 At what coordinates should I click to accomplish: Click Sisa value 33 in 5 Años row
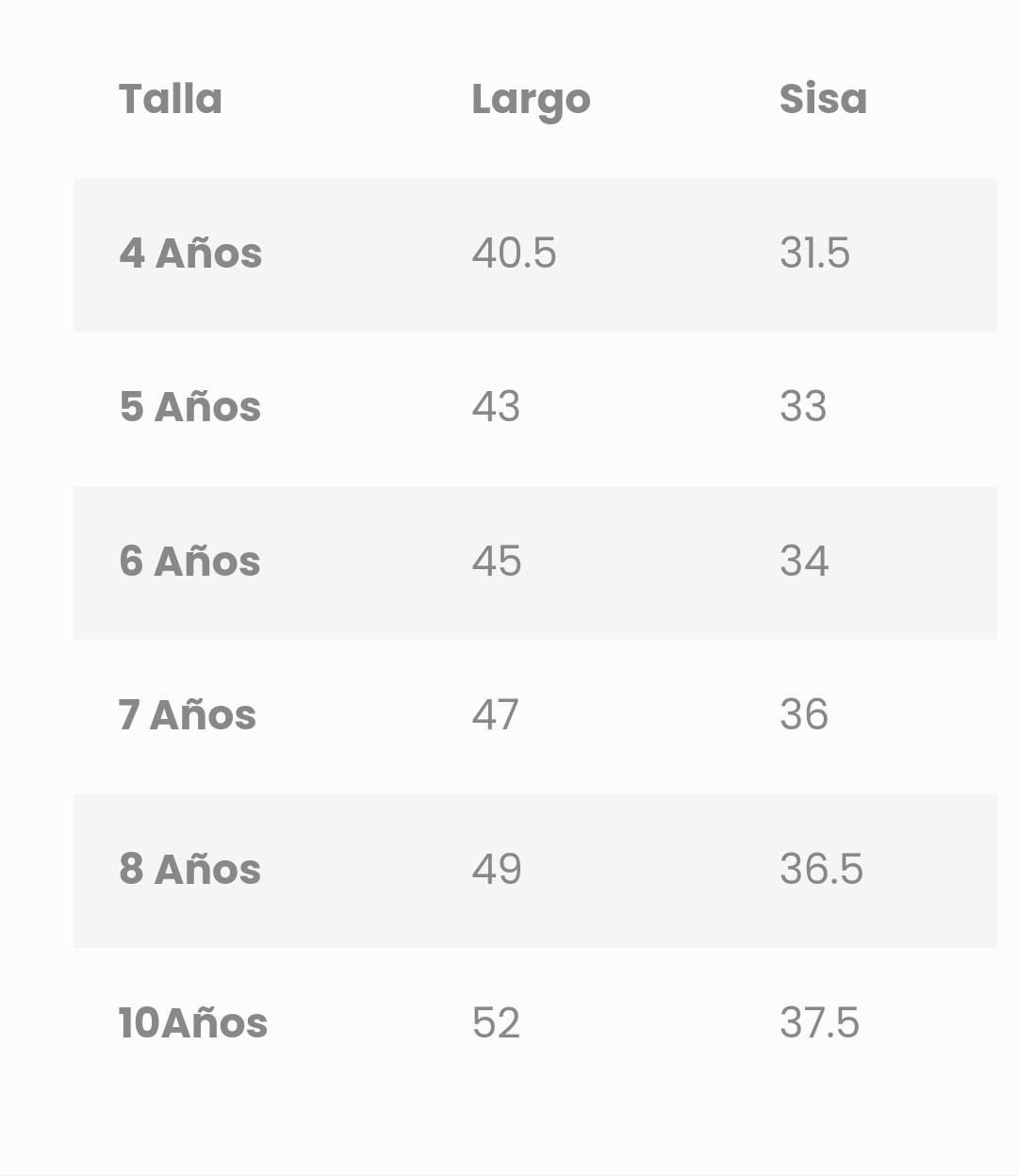[x=803, y=407]
